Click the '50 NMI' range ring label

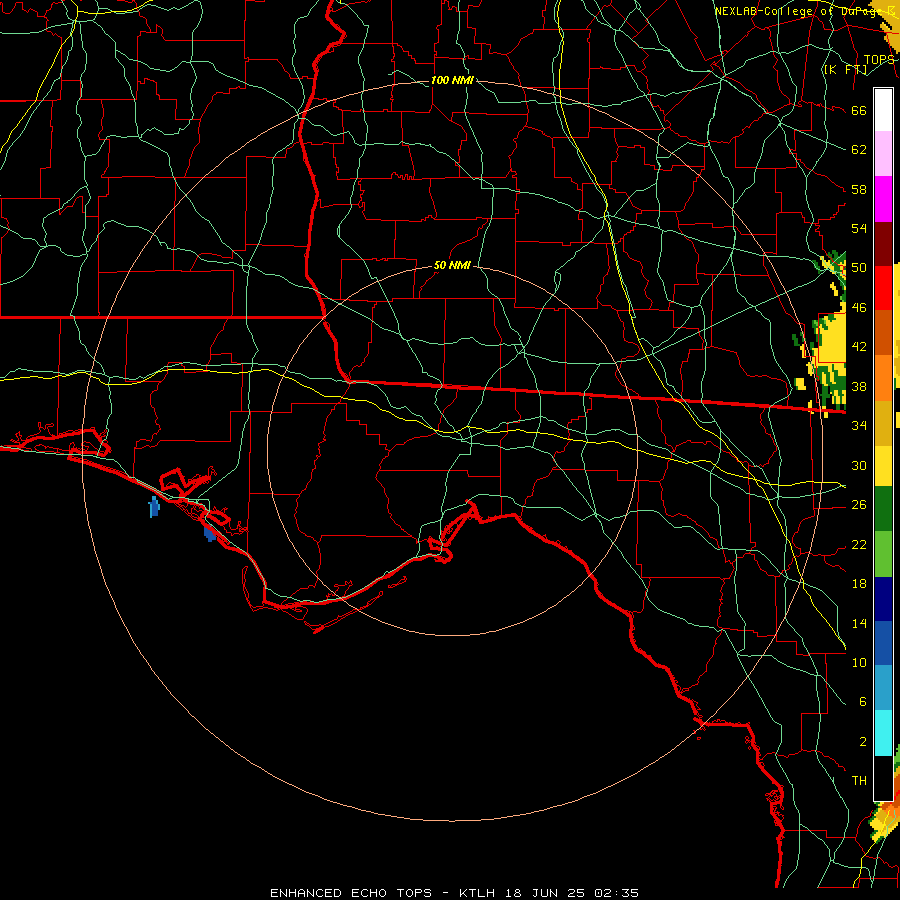click(452, 265)
